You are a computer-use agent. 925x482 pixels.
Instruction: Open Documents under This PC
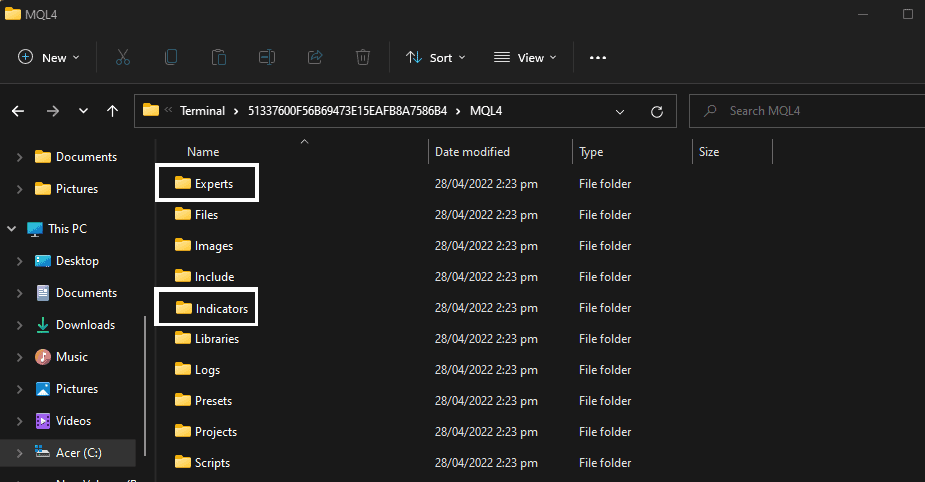[76, 293]
